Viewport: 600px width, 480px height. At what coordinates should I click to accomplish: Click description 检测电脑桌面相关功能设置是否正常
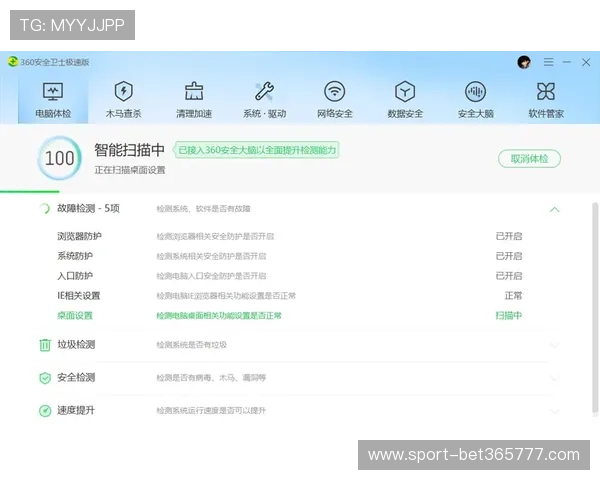219,316
